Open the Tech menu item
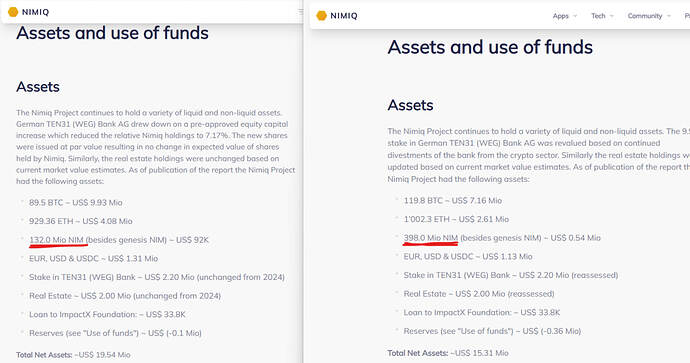Viewport: 690px width, 363px height. [x=598, y=16]
